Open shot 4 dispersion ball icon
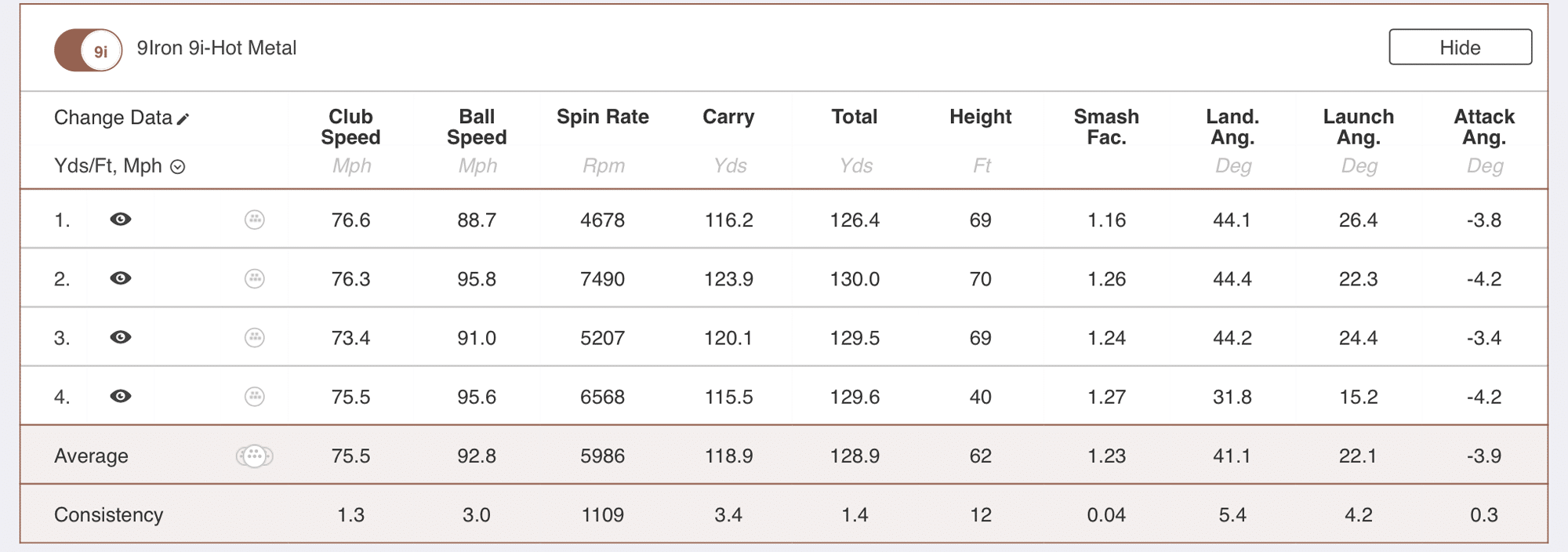The height and width of the screenshot is (552, 1568). coord(255,397)
